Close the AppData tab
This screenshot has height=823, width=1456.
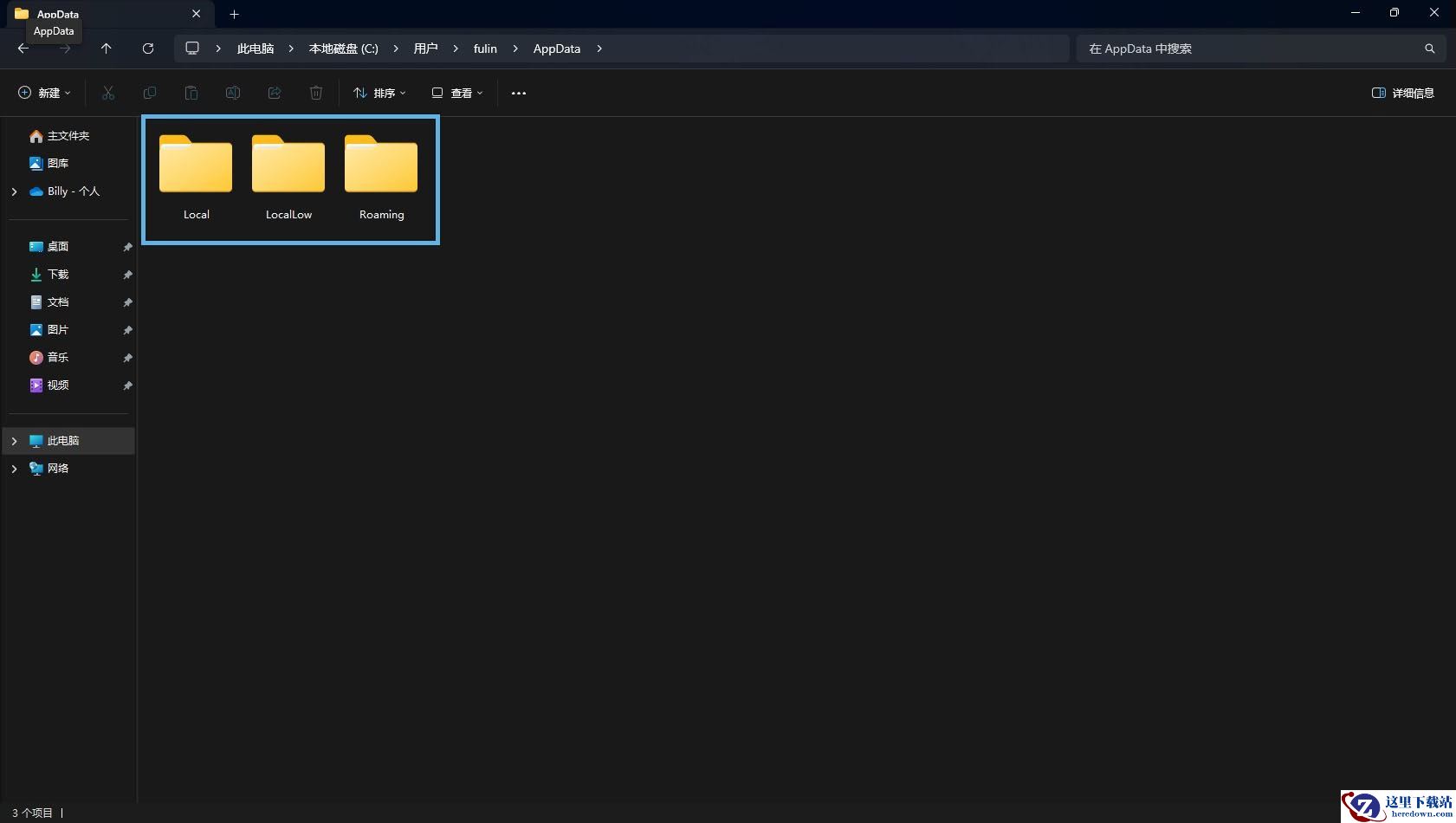coord(197,14)
